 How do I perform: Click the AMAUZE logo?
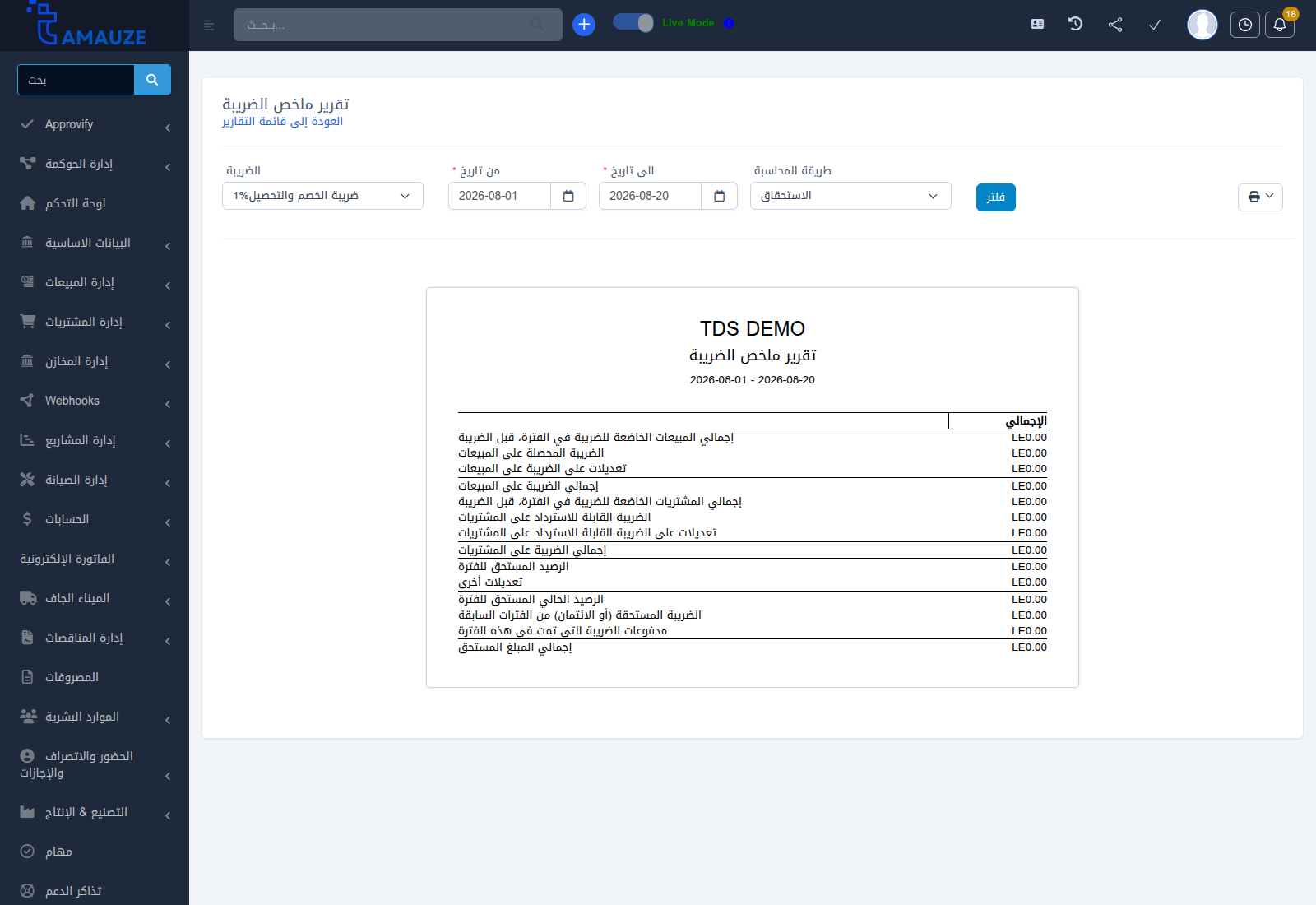[x=87, y=23]
